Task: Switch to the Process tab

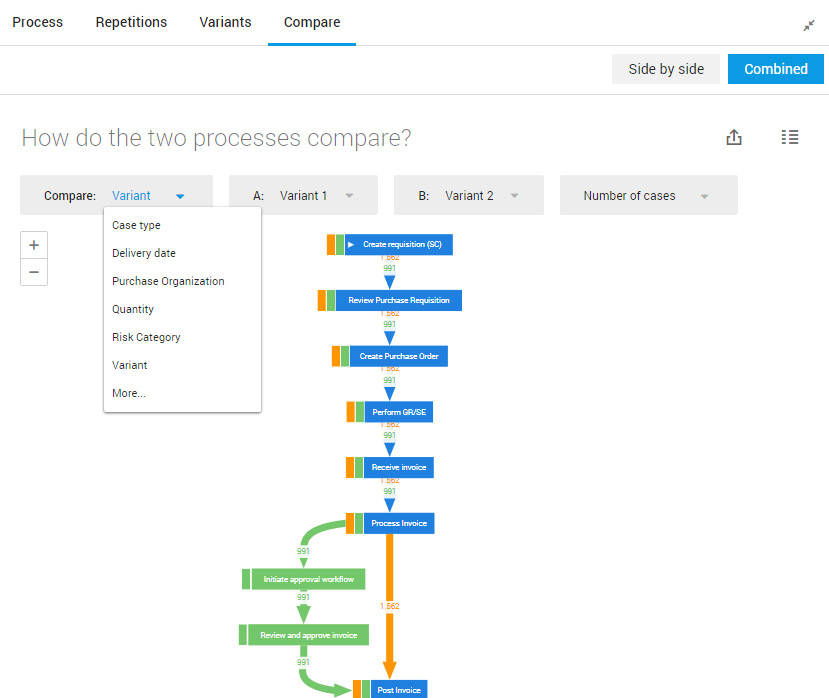Action: [38, 22]
